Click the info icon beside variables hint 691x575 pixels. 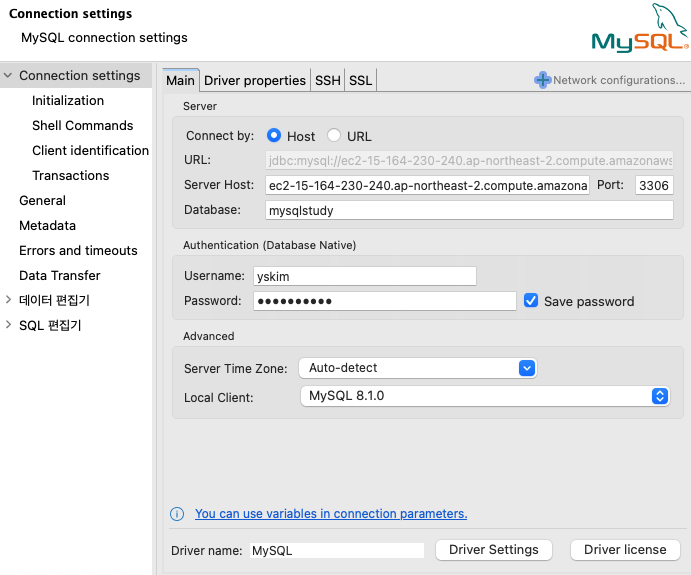click(x=177, y=514)
